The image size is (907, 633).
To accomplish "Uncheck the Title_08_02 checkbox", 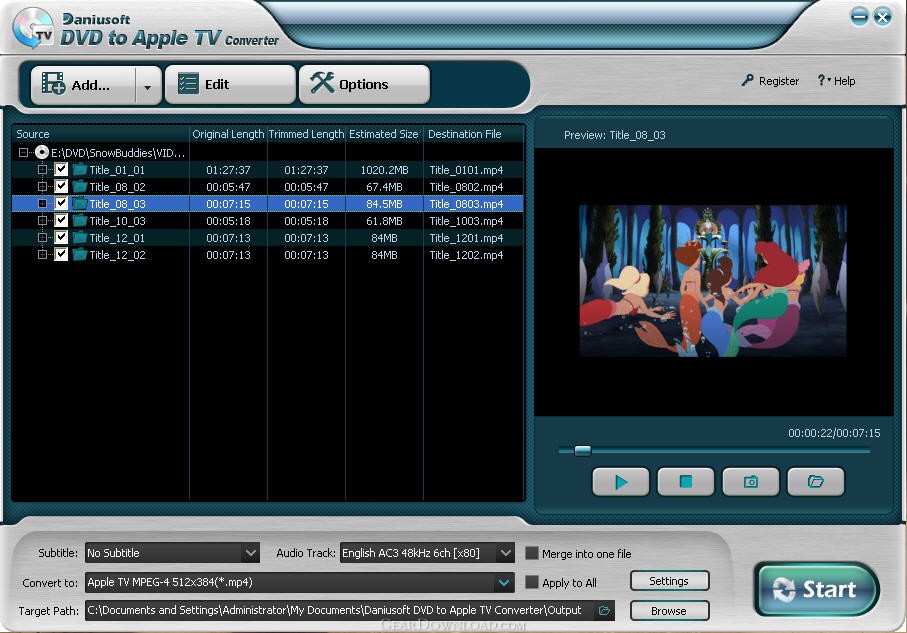I will (61, 186).
